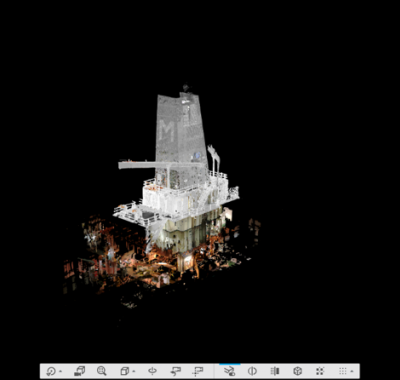The image size is (400, 380).
Task: Click the solid 3D box icon
Action: point(297,371)
